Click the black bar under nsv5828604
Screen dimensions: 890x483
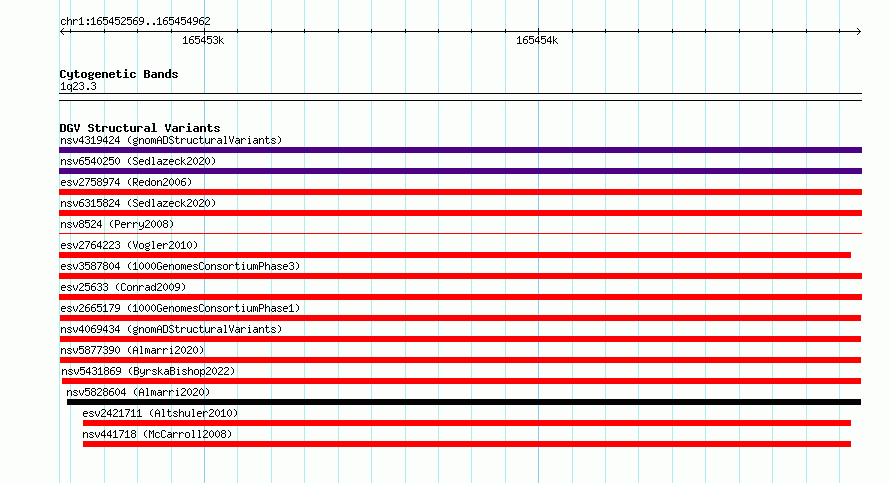coord(464,402)
